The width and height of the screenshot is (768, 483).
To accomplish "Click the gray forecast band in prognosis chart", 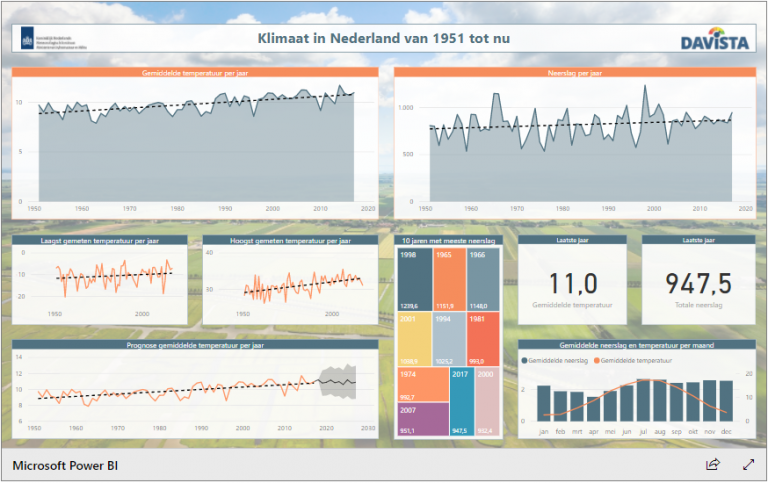I will click(338, 382).
